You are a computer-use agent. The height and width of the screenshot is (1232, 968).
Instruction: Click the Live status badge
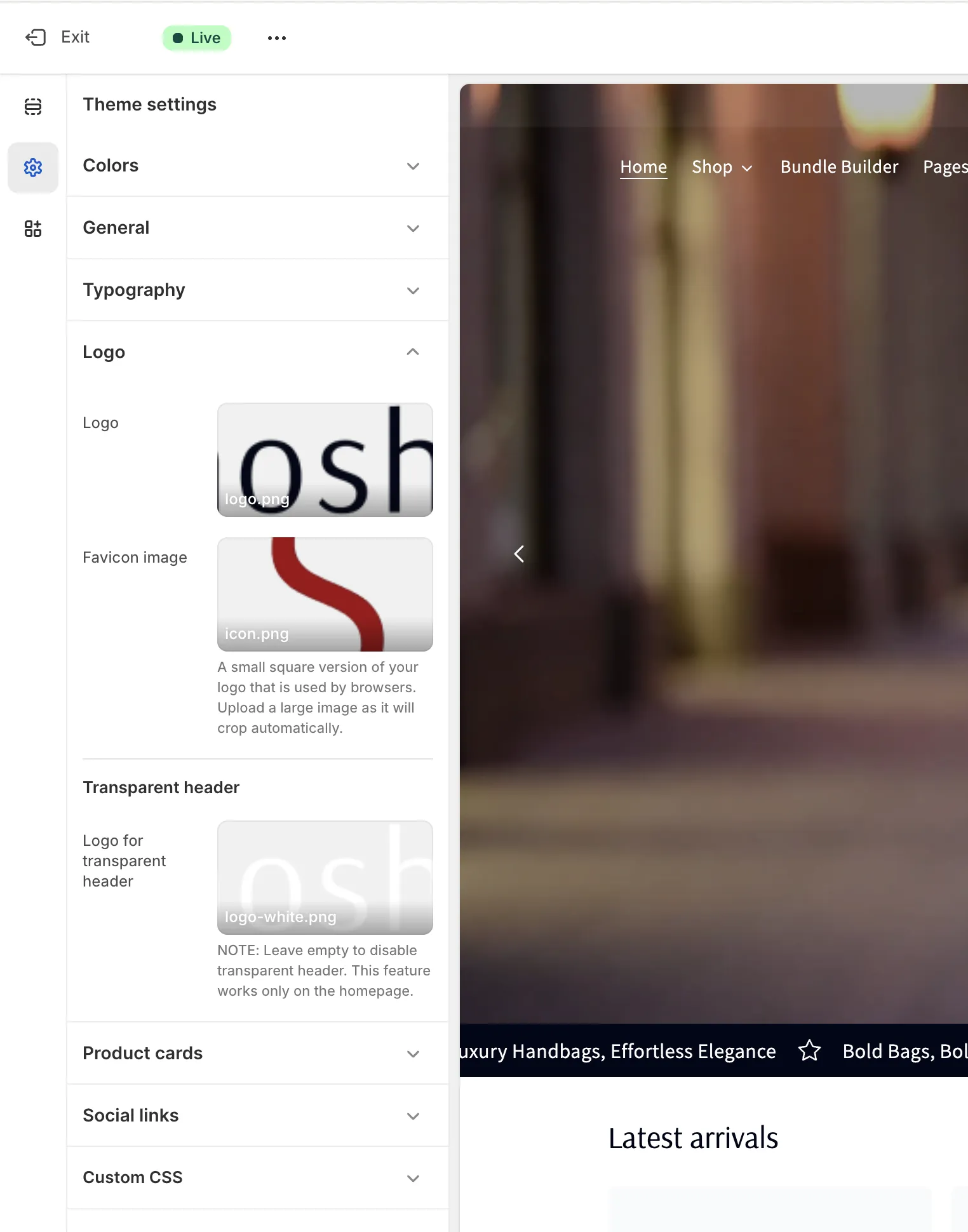pos(197,38)
